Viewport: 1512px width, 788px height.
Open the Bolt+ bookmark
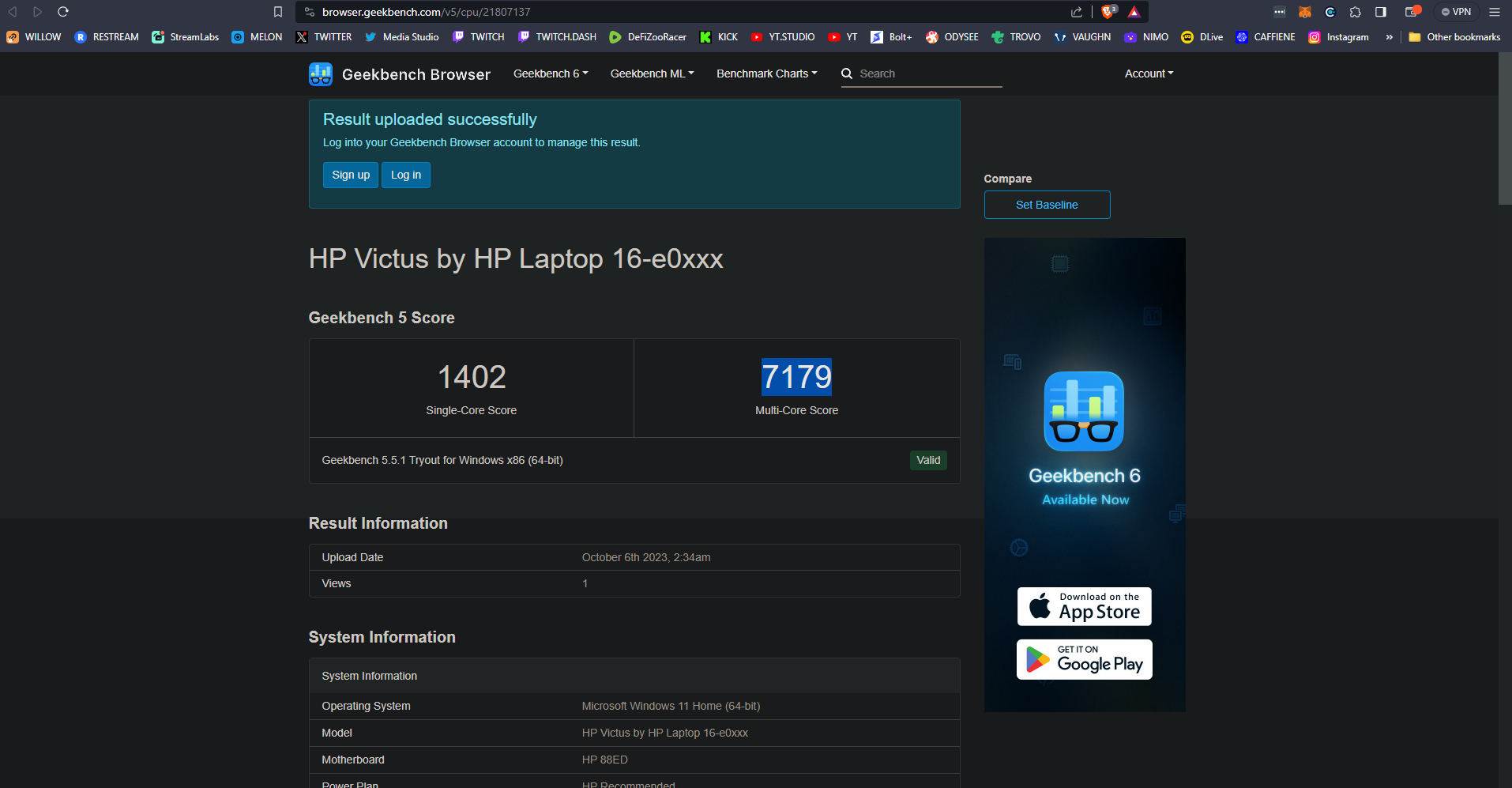point(891,37)
